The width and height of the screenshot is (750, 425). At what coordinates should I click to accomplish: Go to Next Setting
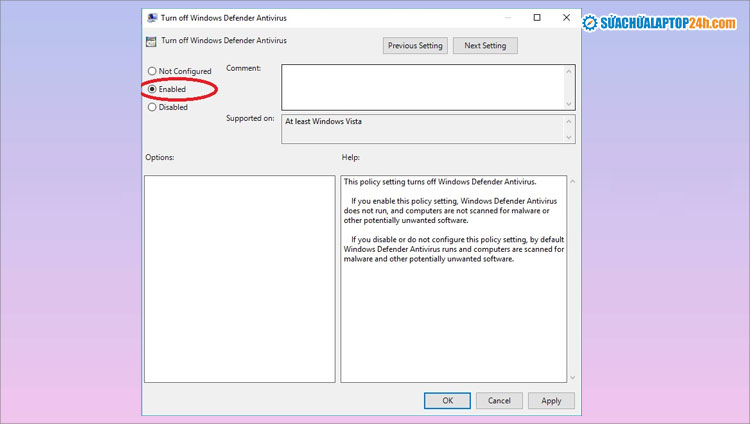(x=485, y=46)
